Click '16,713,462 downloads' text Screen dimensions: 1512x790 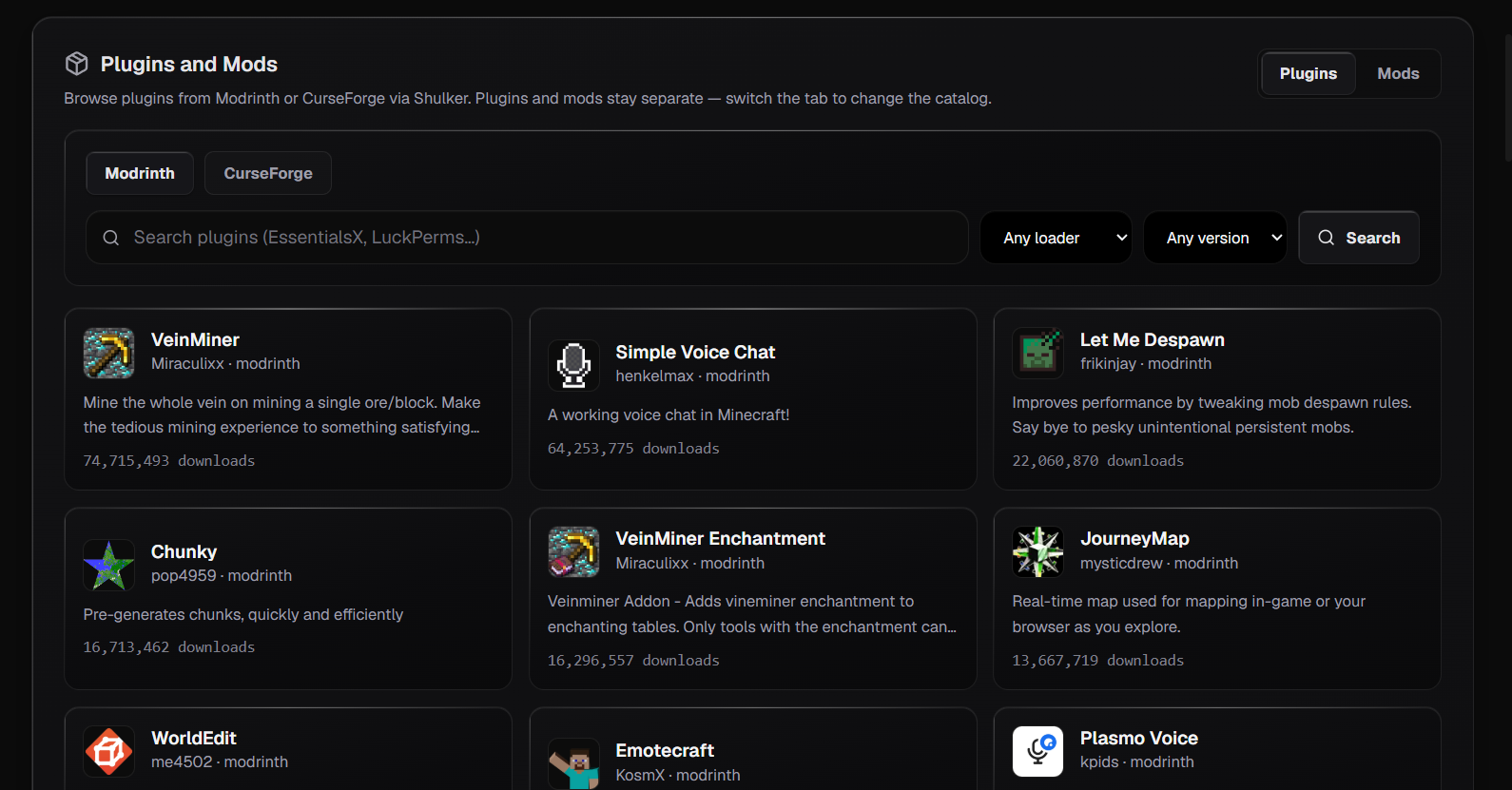pyautogui.click(x=169, y=646)
